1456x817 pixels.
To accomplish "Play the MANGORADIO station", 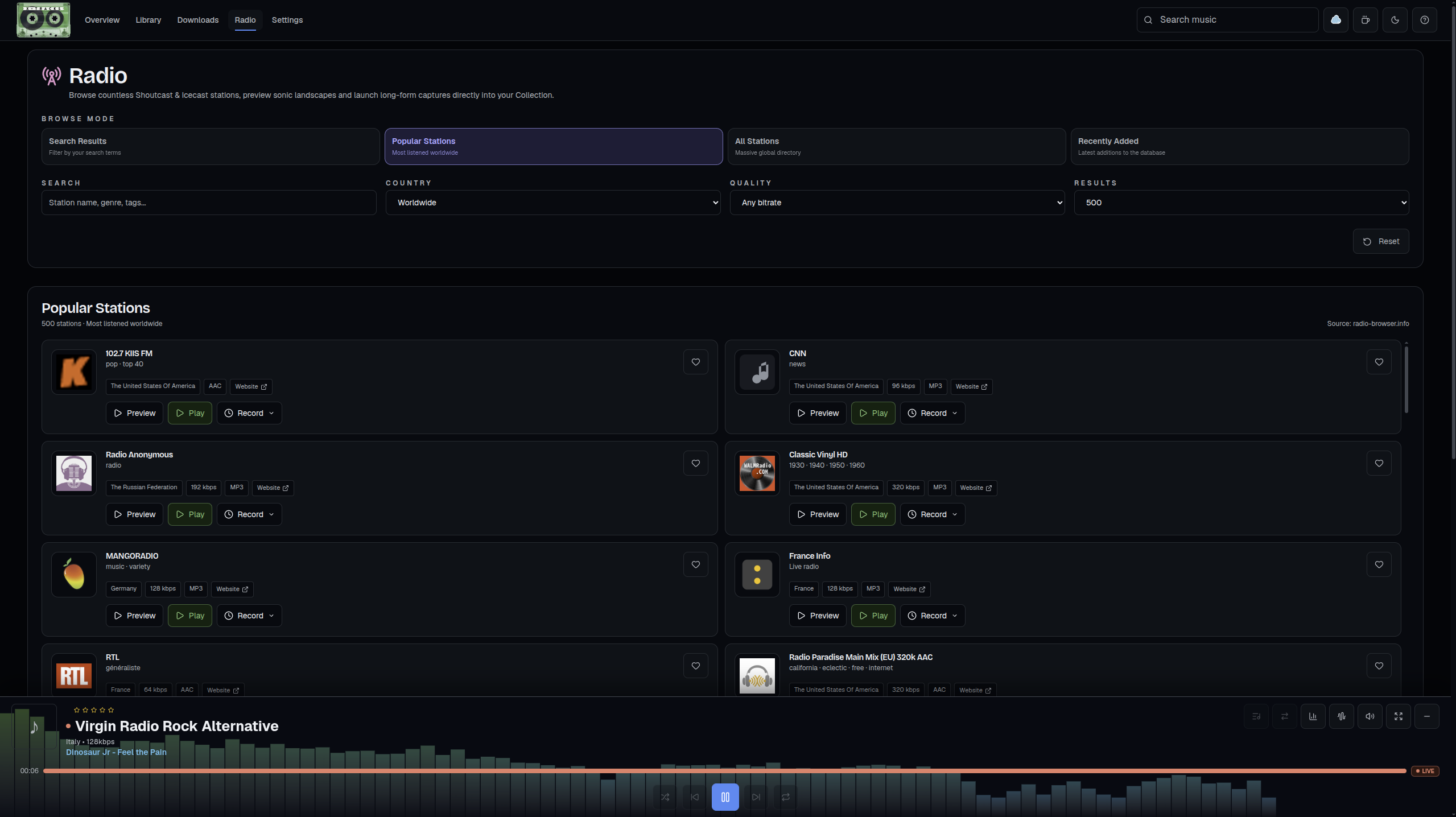I will point(190,616).
